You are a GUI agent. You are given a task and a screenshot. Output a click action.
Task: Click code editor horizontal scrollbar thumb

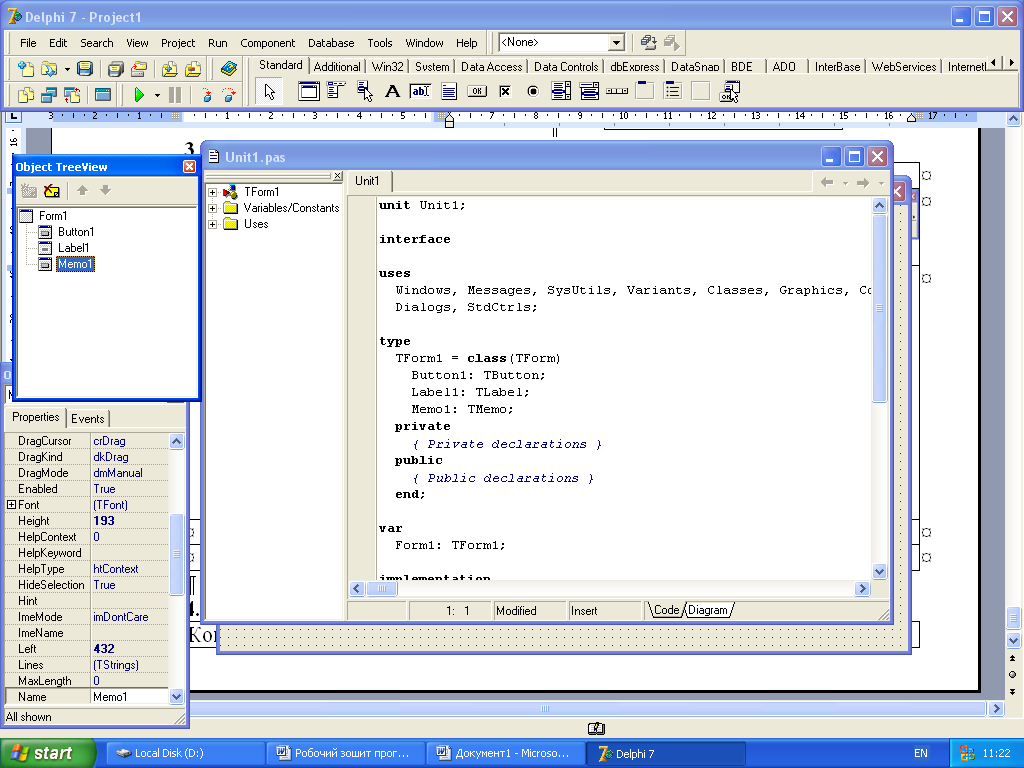(x=383, y=588)
